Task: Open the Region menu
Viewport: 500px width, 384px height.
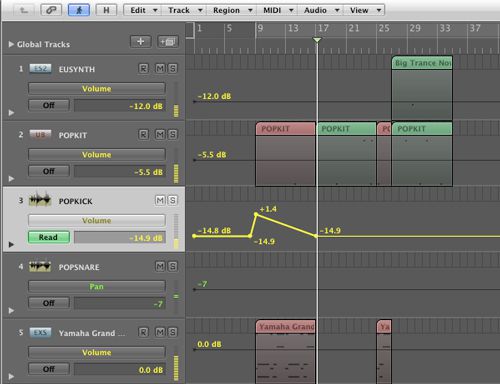Action: [x=232, y=10]
